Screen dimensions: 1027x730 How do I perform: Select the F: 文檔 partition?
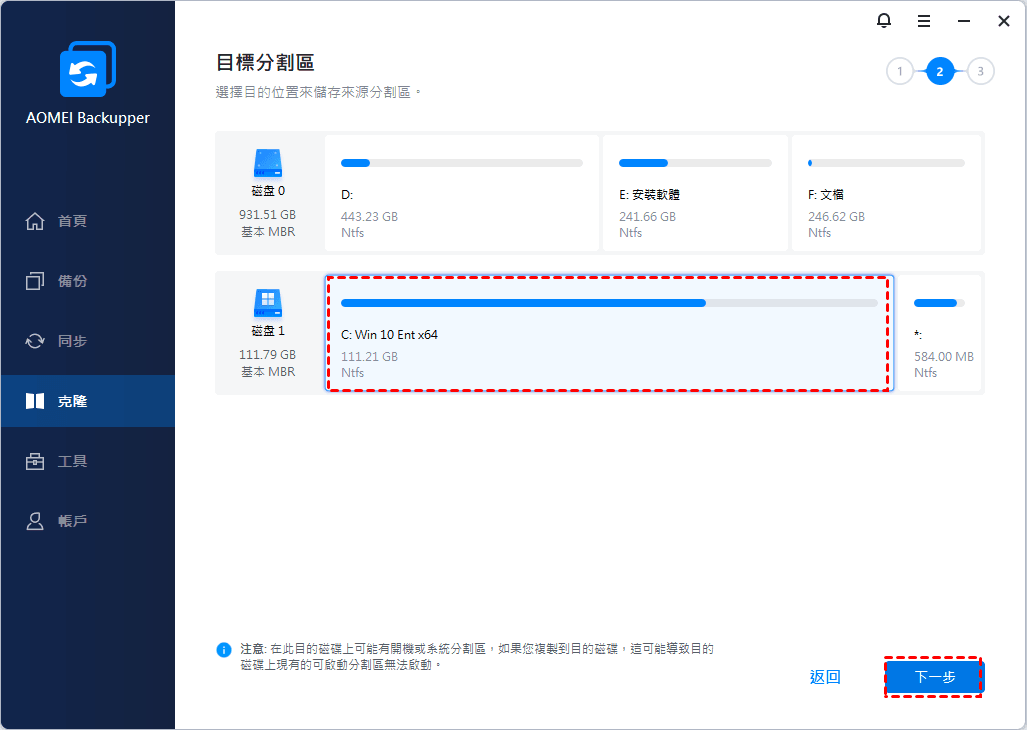coord(886,193)
